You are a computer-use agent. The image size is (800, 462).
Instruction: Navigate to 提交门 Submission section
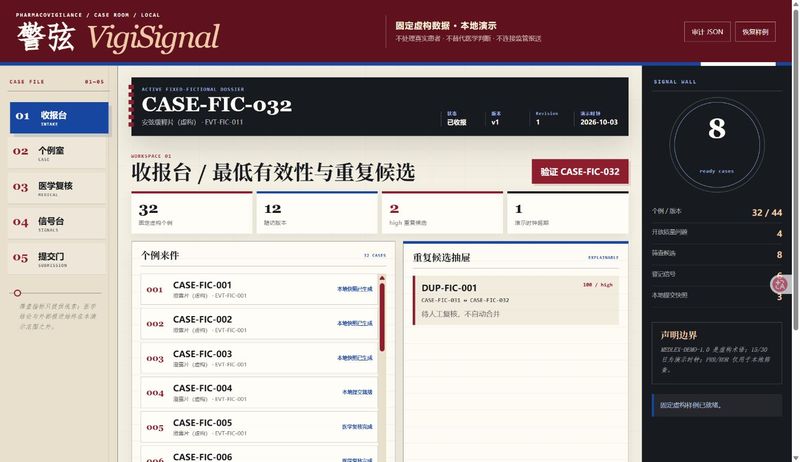(x=57, y=259)
